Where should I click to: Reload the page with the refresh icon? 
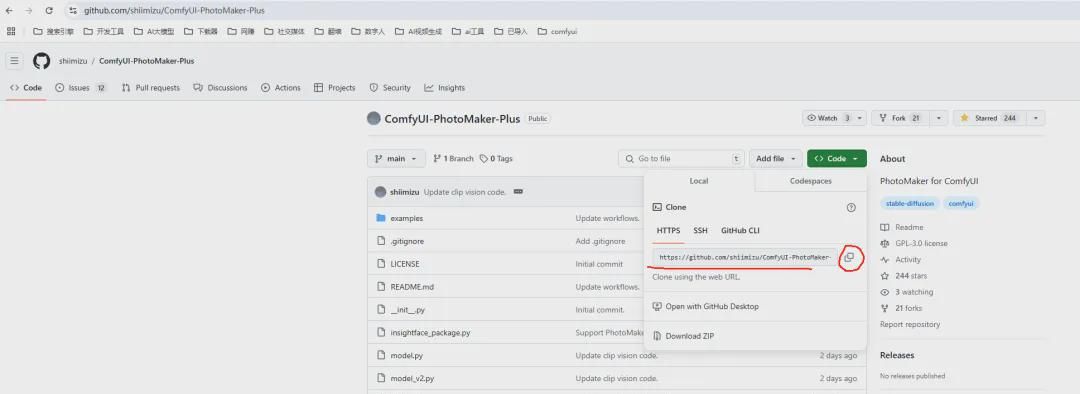(x=49, y=10)
